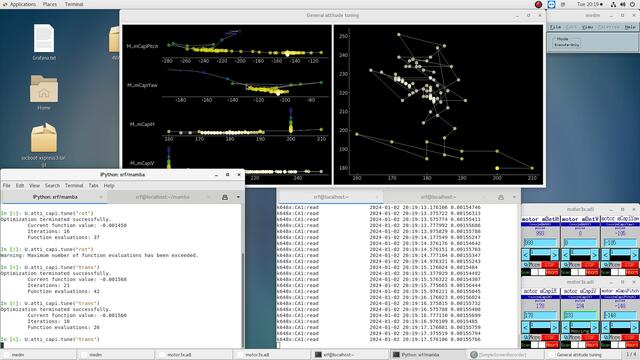
Task: Tweak mCapiPitch motor forward with '>' button
Action: (x=634, y=327)
